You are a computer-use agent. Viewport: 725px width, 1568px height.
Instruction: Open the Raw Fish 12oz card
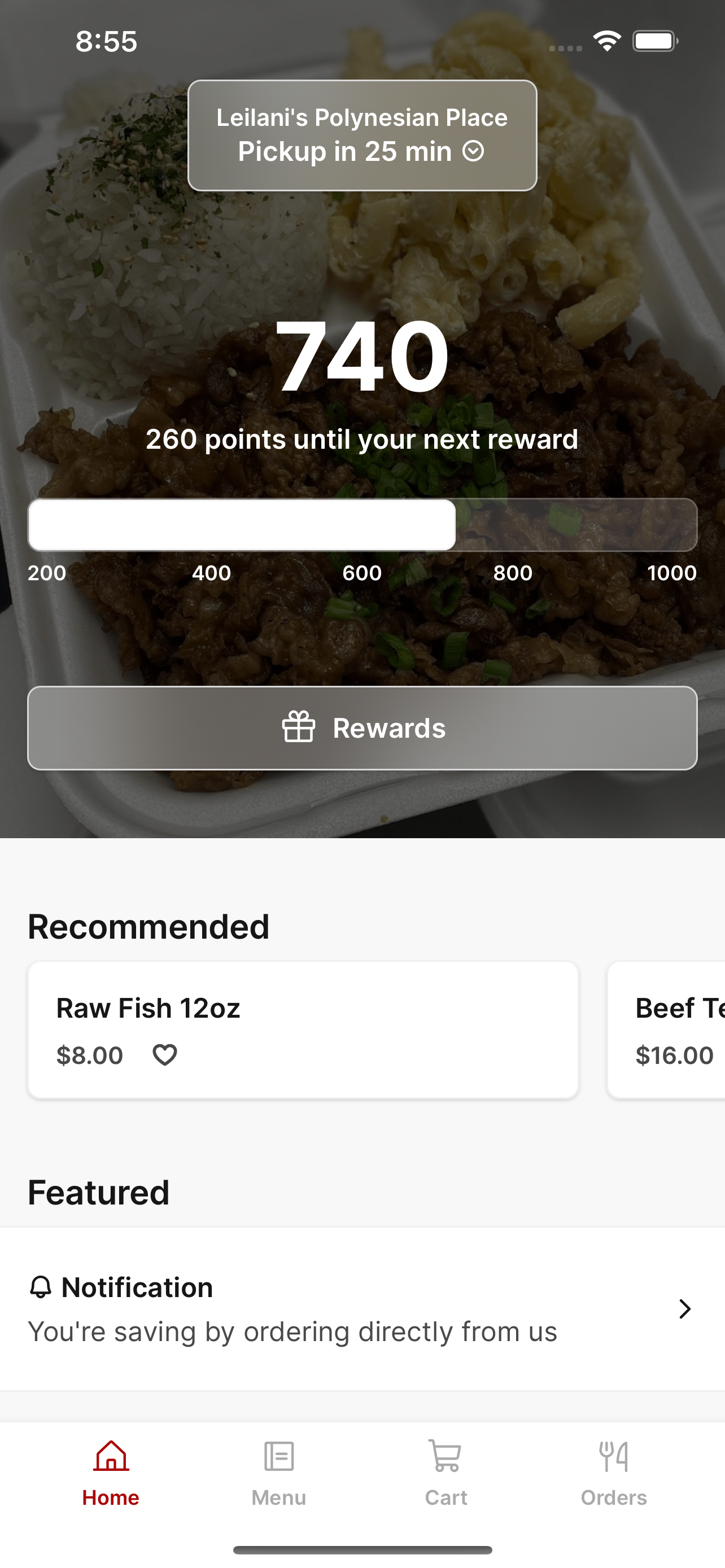(303, 1030)
